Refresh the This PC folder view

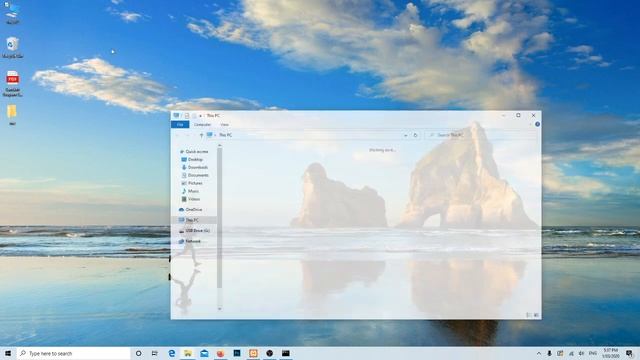pyautogui.click(x=416, y=135)
